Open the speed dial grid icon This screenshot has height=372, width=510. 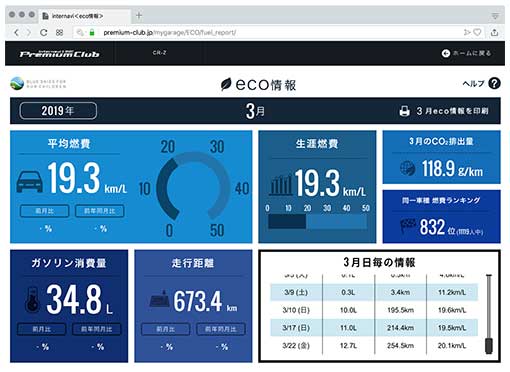pos(59,32)
